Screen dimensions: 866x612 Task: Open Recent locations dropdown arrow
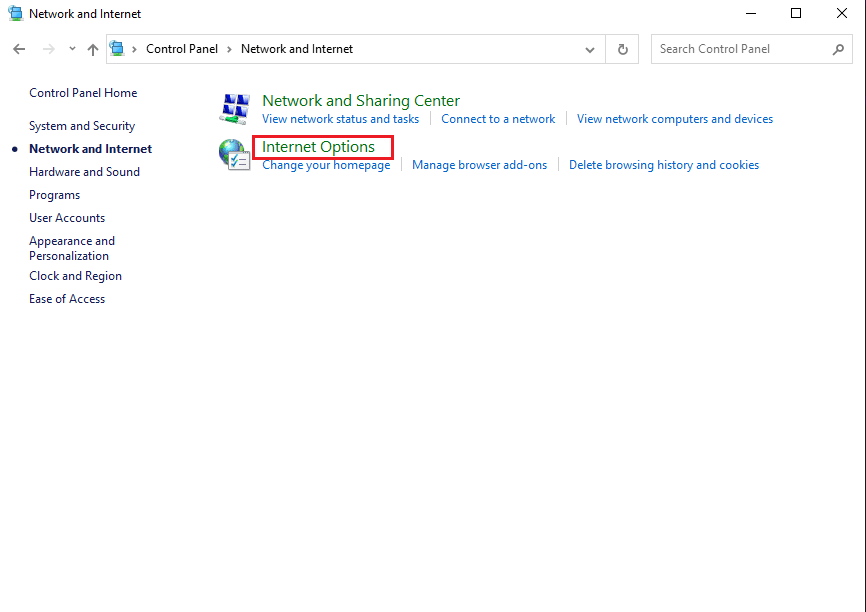click(x=72, y=49)
